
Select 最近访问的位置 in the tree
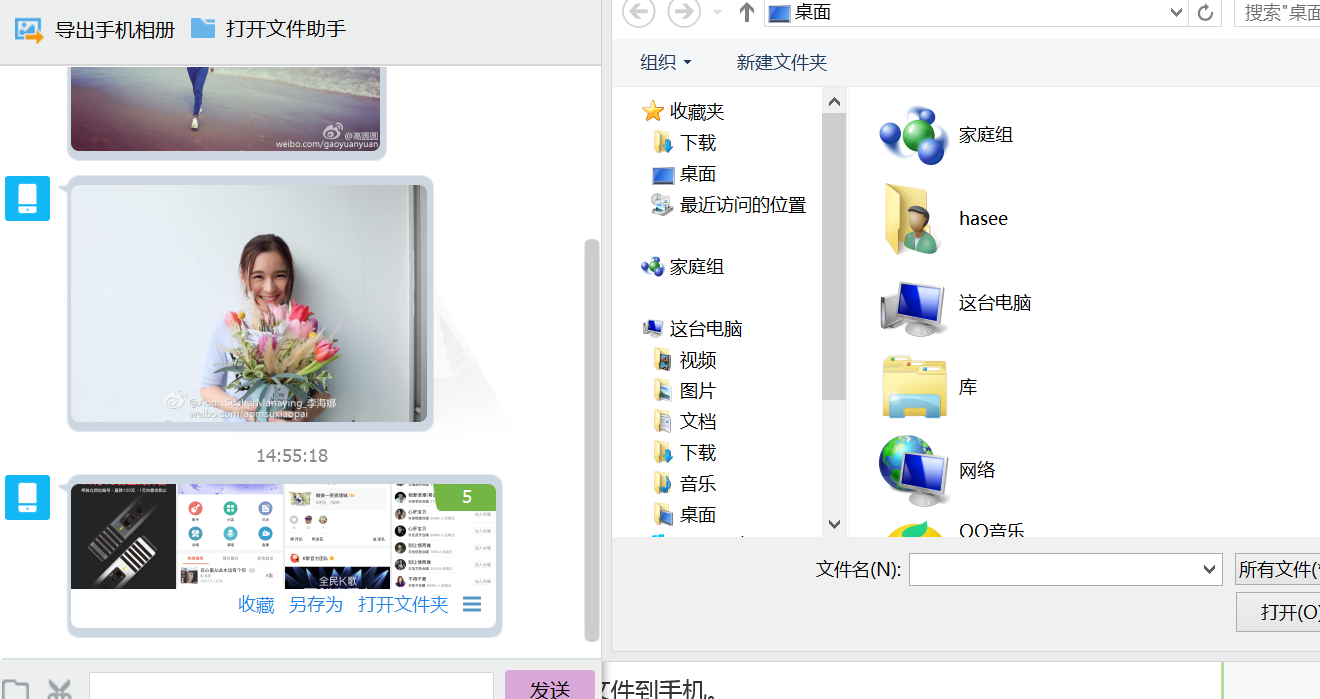pos(729,205)
